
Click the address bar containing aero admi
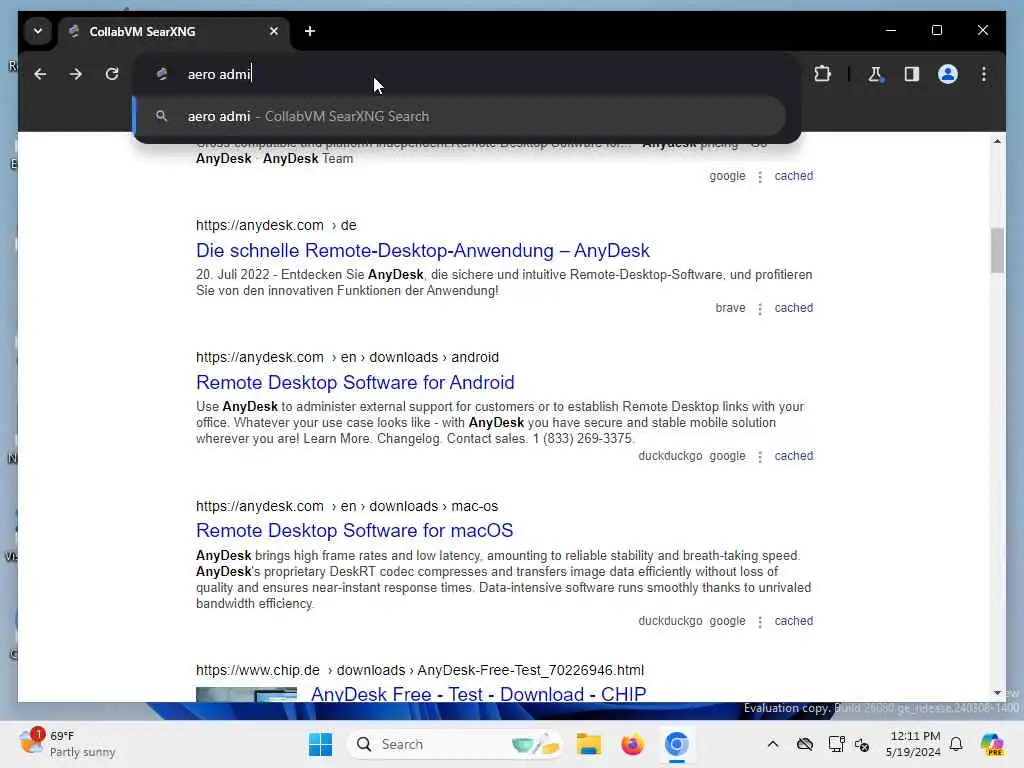point(466,74)
